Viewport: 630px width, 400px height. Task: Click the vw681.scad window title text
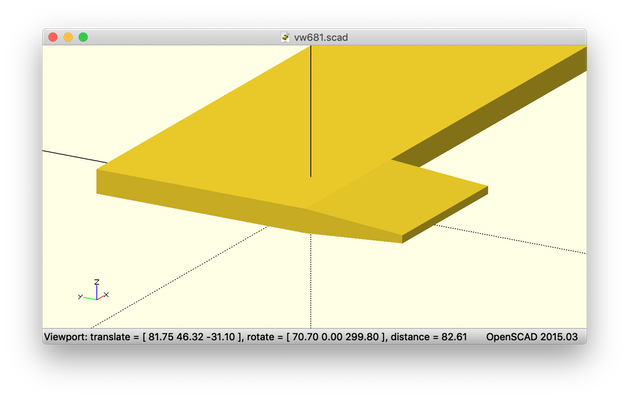point(321,37)
